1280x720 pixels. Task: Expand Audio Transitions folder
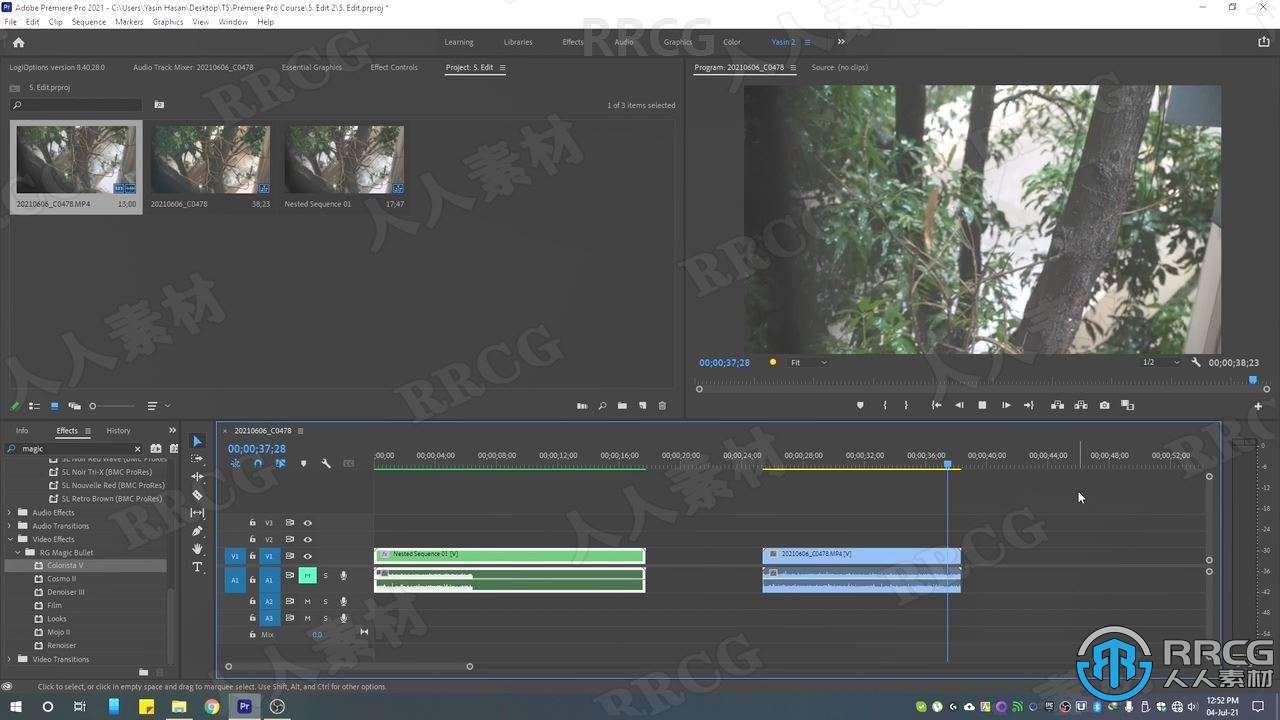pyautogui.click(x=10, y=525)
